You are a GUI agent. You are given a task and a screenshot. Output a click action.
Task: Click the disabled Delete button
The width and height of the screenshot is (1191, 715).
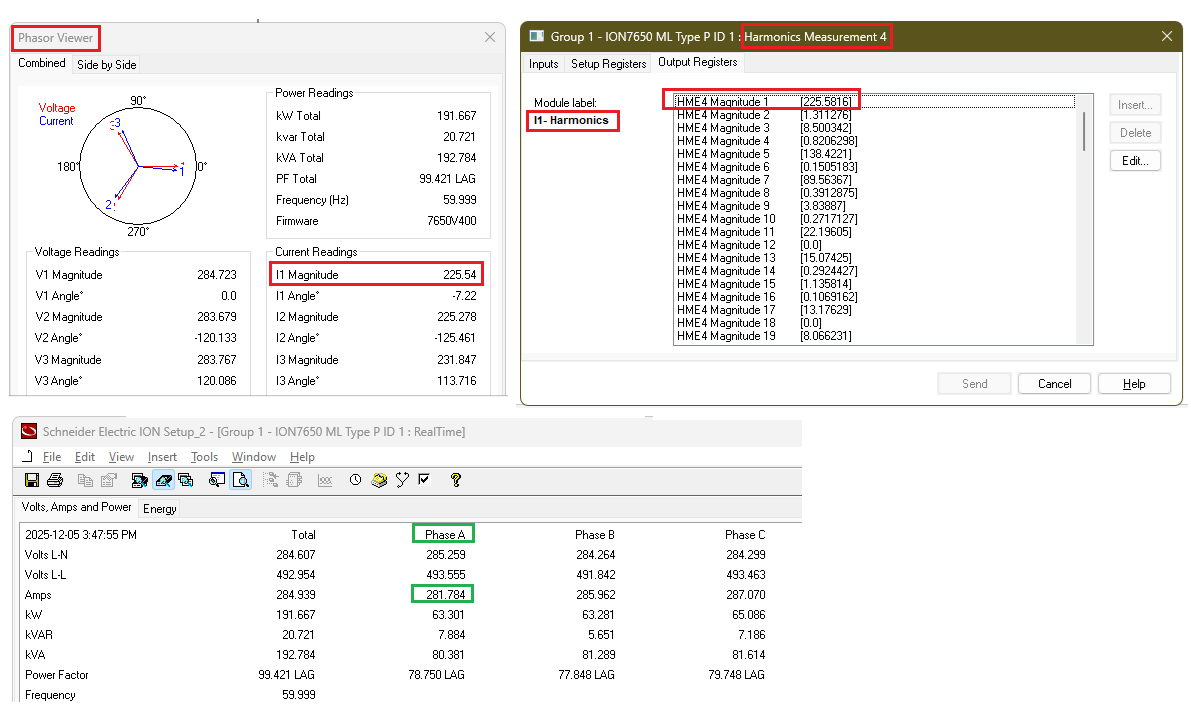[x=1135, y=133]
